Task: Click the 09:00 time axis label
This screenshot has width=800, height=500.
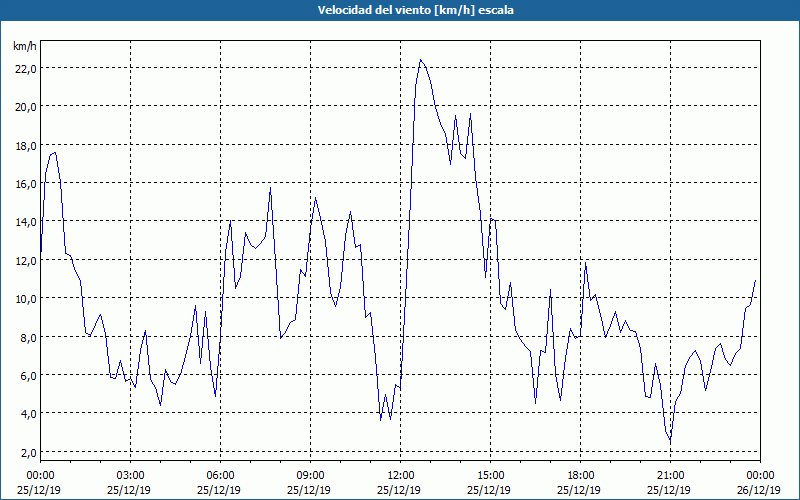Action: pos(310,476)
